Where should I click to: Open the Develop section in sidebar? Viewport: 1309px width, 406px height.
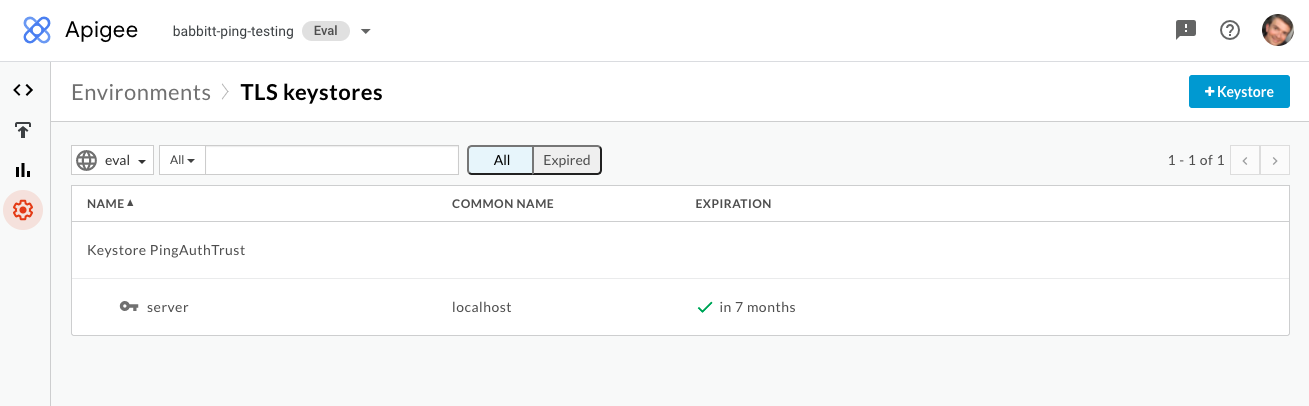click(x=23, y=90)
